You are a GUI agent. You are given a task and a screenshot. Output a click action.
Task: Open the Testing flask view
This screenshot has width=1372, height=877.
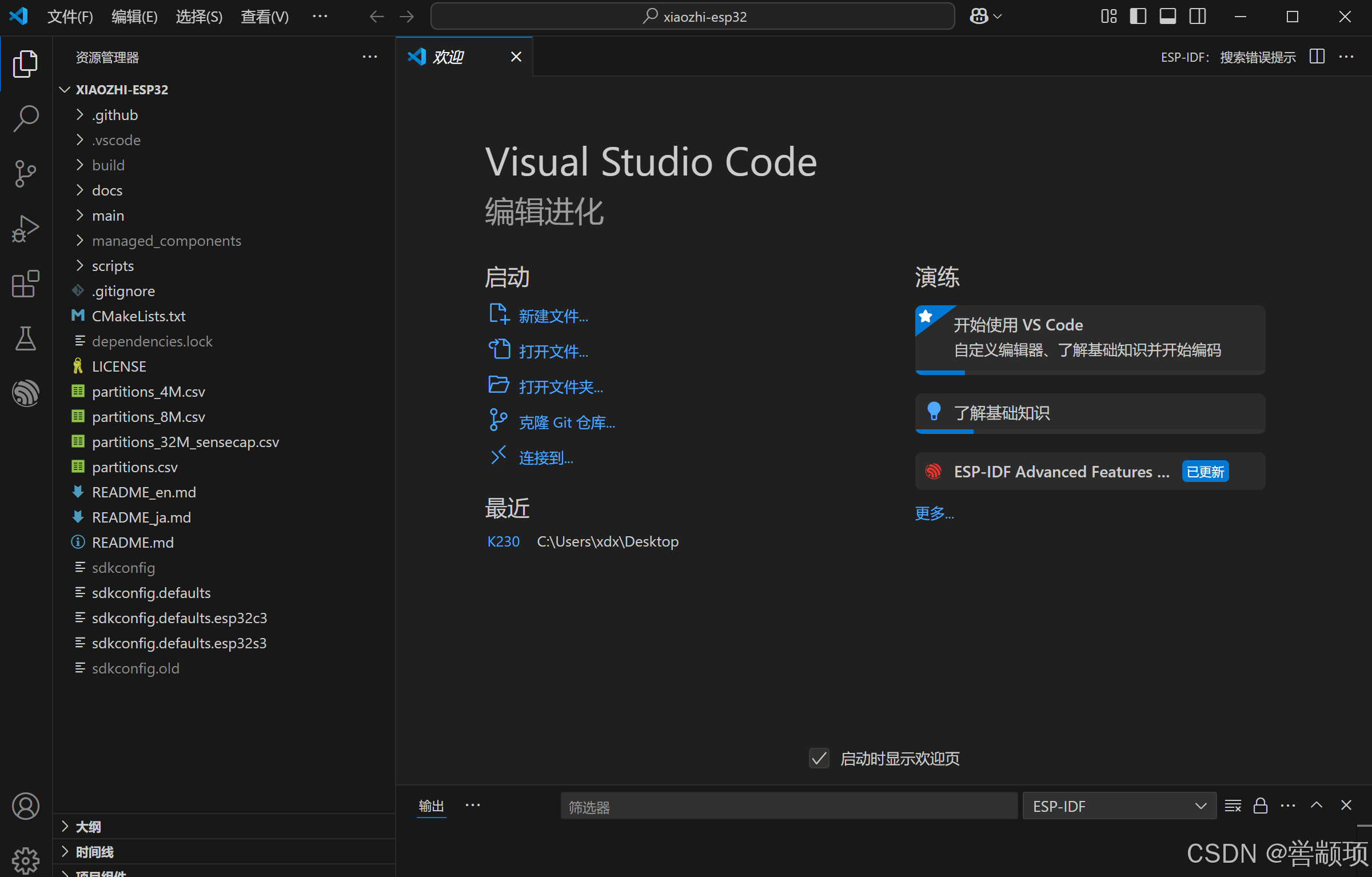(x=26, y=338)
